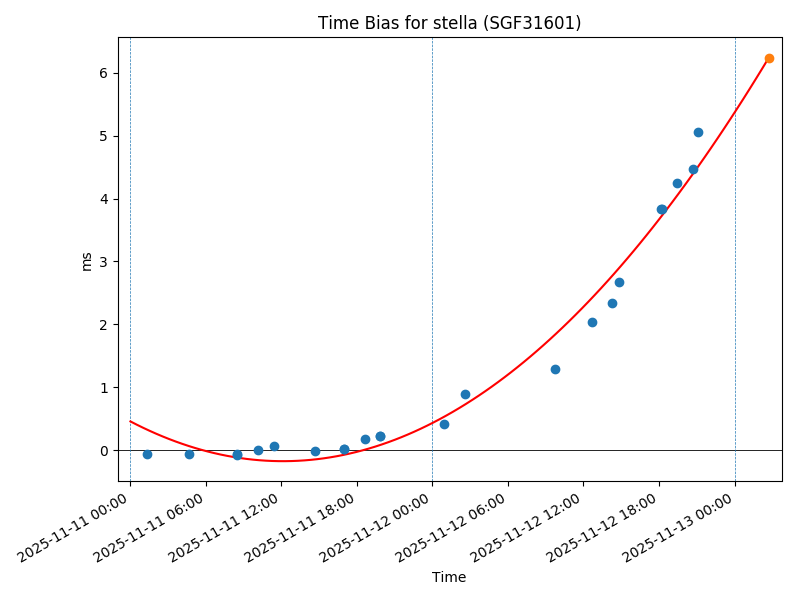Click the x-axis label "Time"
Viewport: 800px width, 600px height.
[449, 577]
